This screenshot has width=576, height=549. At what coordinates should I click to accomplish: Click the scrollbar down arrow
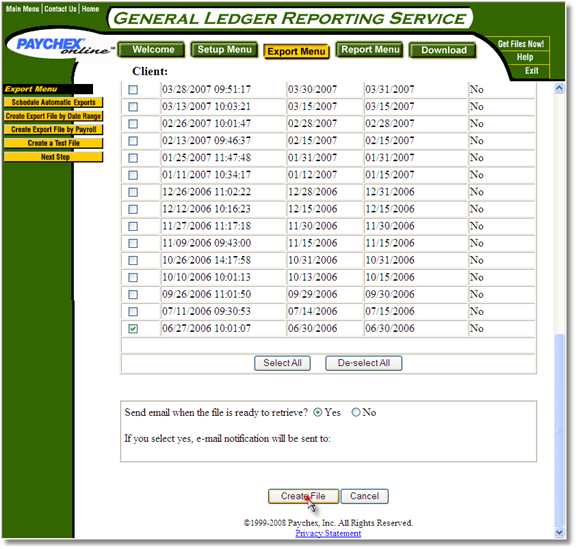pyautogui.click(x=559, y=532)
